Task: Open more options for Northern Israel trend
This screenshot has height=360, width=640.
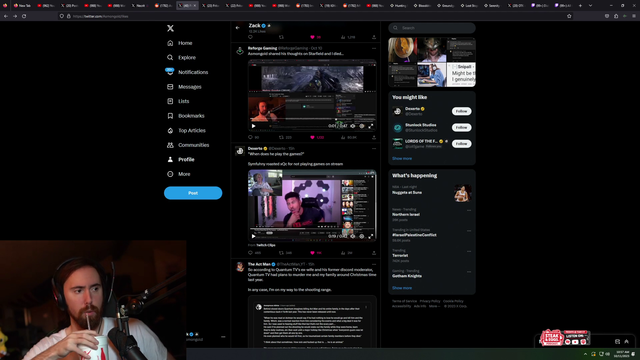Action: click(x=469, y=210)
